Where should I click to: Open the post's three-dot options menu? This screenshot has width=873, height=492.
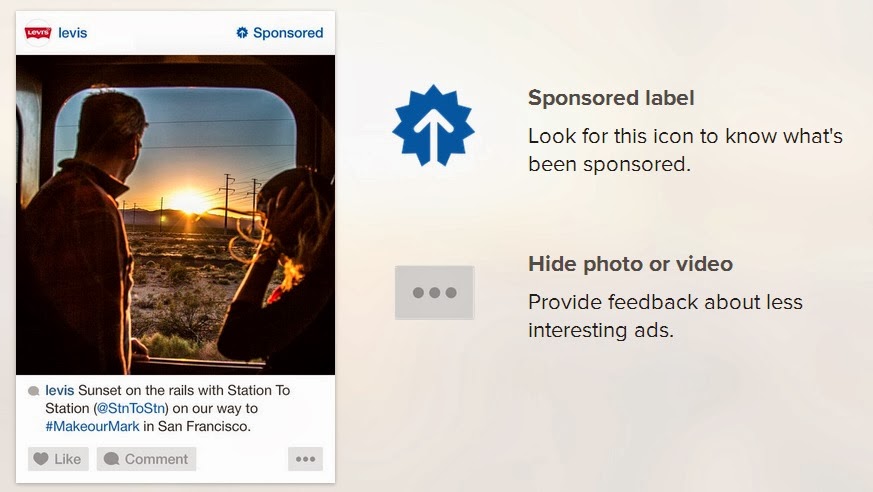point(305,459)
